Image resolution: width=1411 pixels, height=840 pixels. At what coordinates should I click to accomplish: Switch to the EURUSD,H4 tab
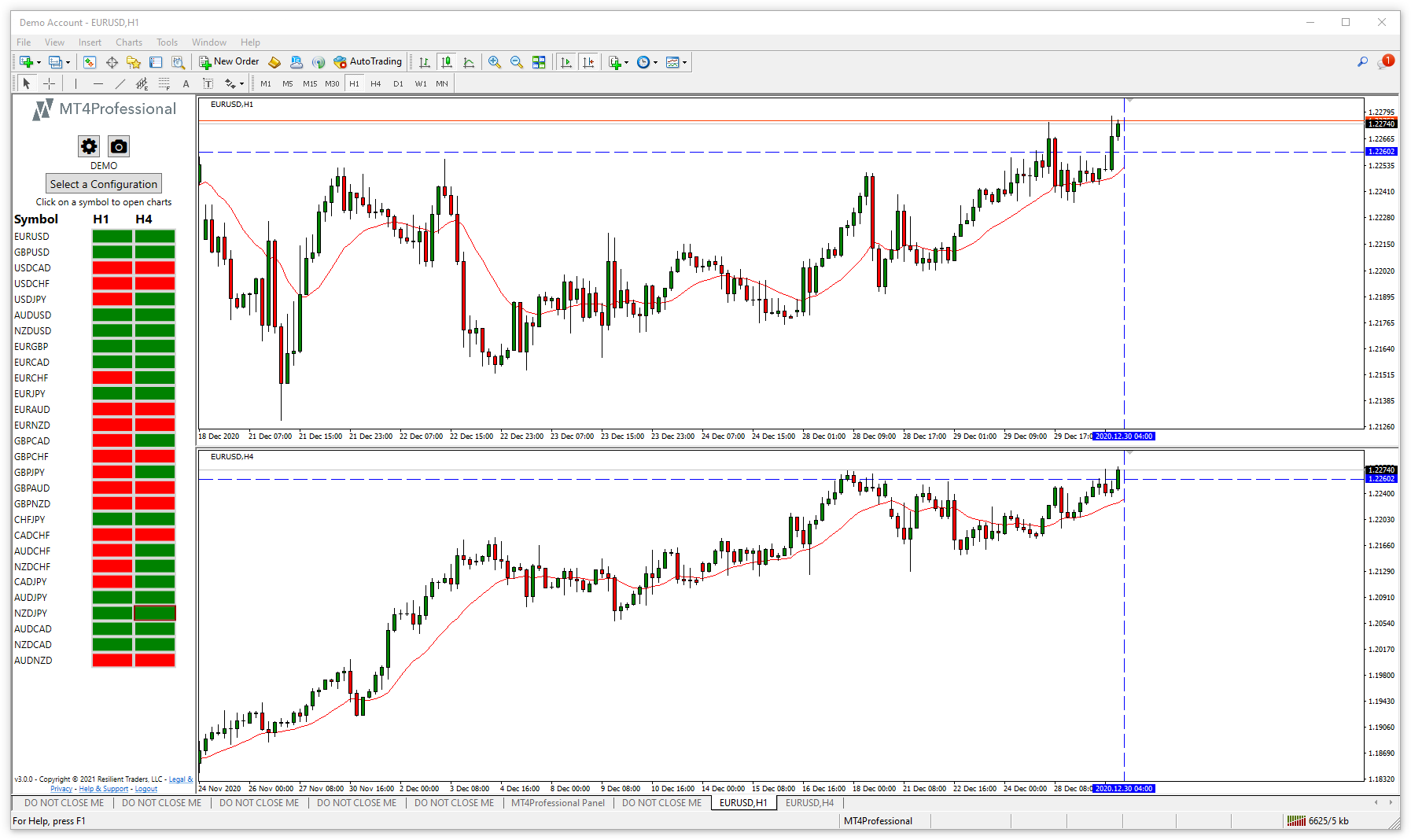[809, 803]
